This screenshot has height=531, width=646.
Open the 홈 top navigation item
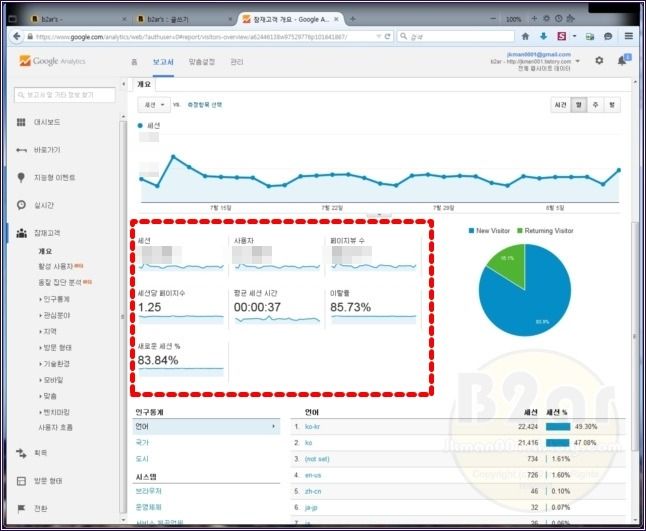click(134, 62)
